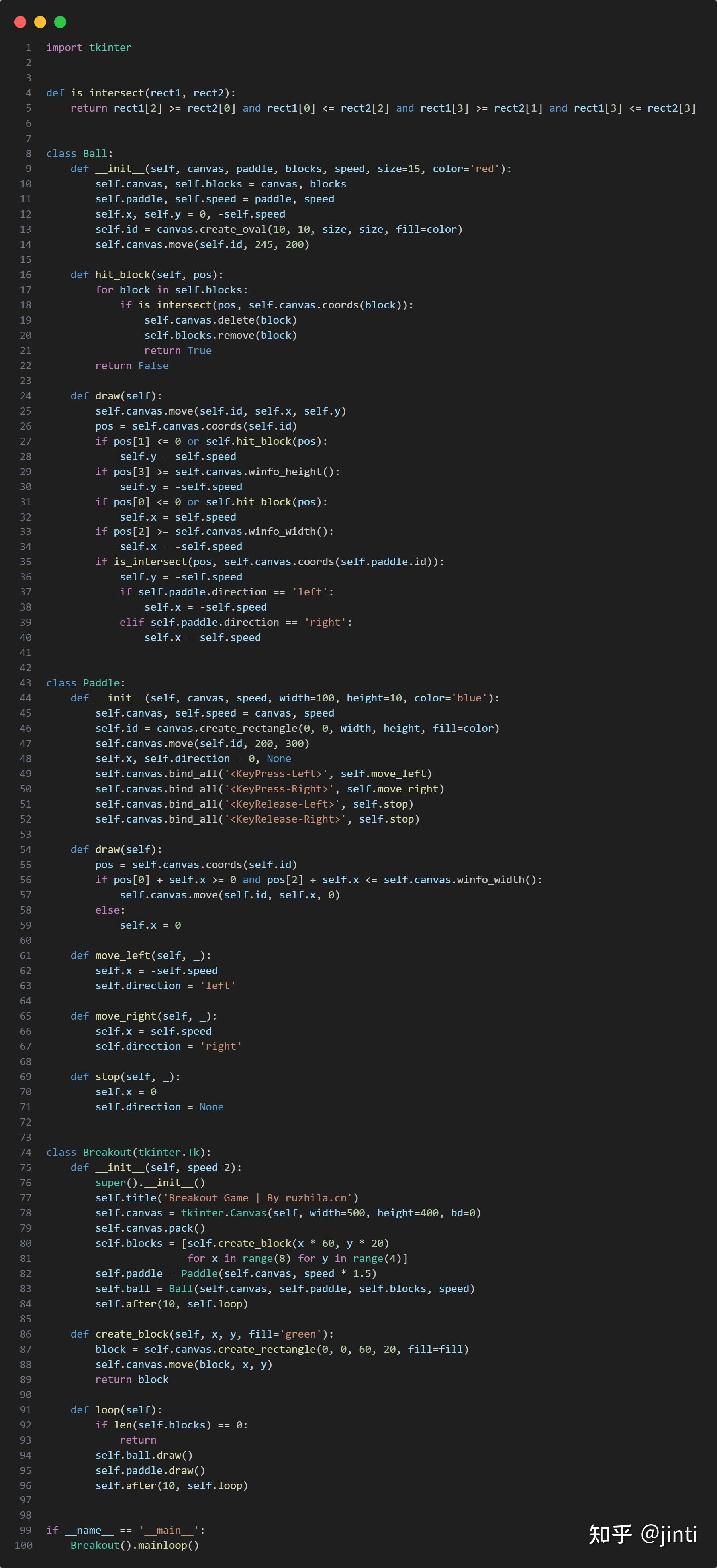Click 'self.create_block(x * 60, y * 20)' line
717x1568 pixels.
pos(242,1243)
